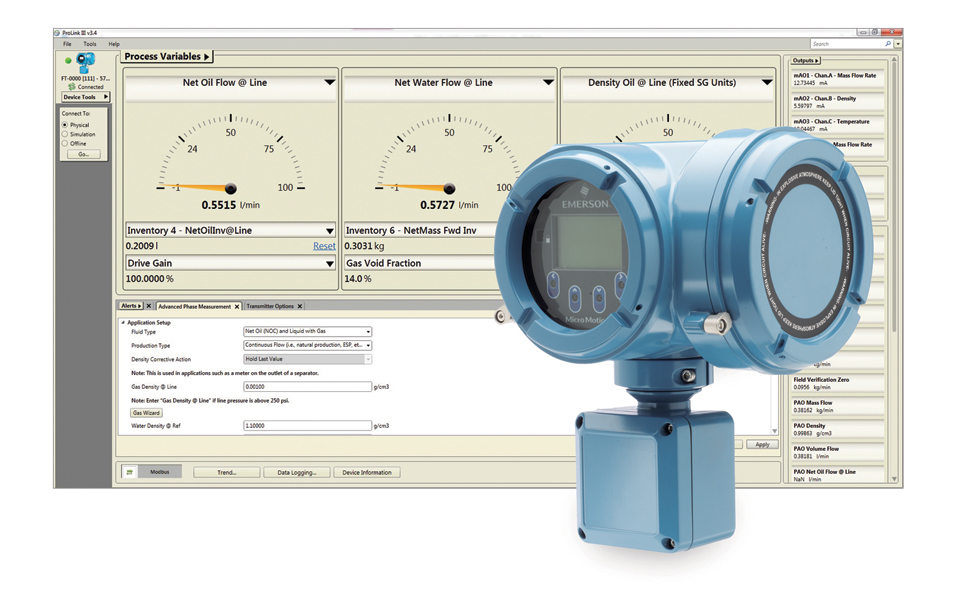Switch to the Alerts tab
Image resolution: width=956 pixels, height=600 pixels.
[130, 306]
